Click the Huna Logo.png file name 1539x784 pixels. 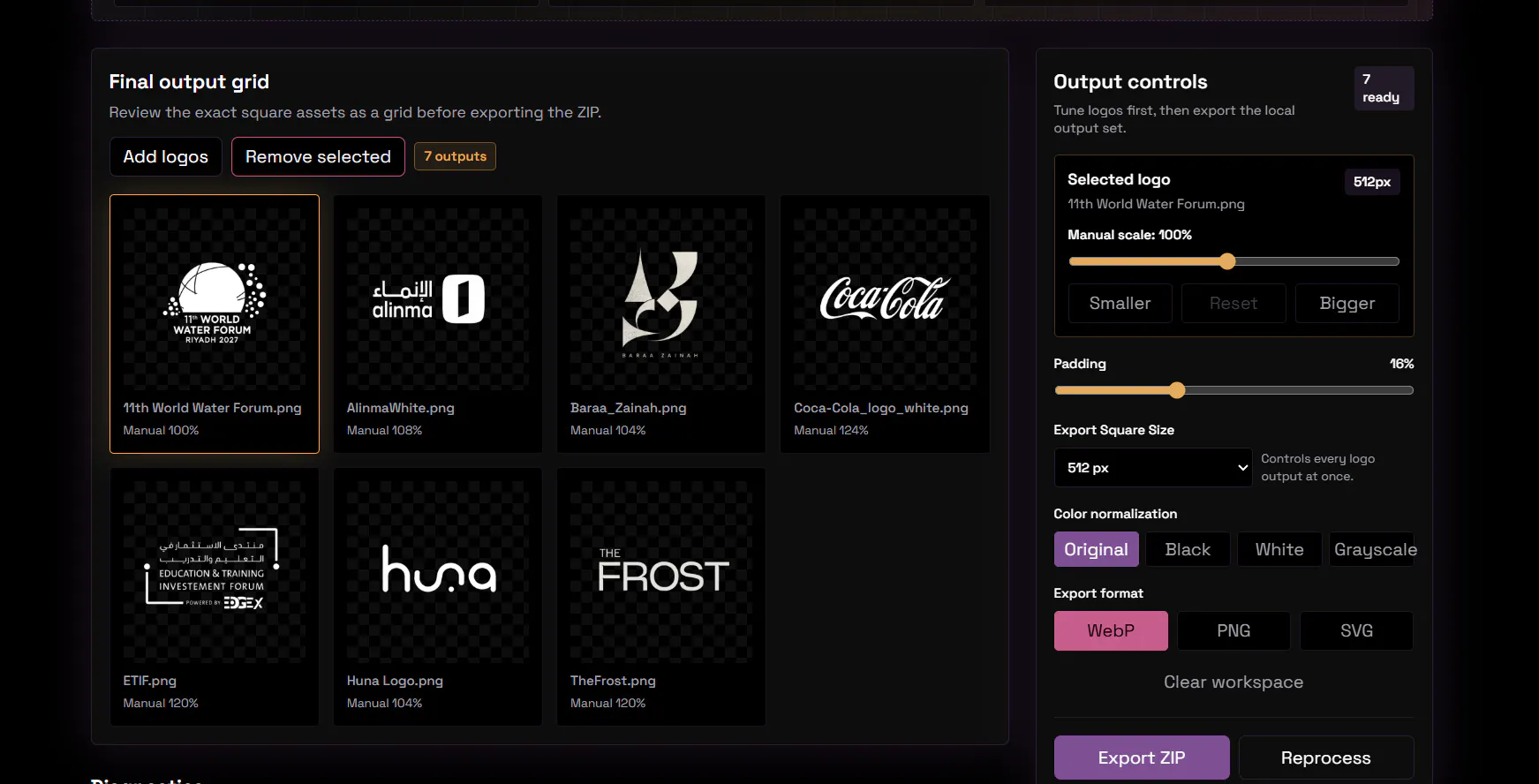(x=395, y=681)
